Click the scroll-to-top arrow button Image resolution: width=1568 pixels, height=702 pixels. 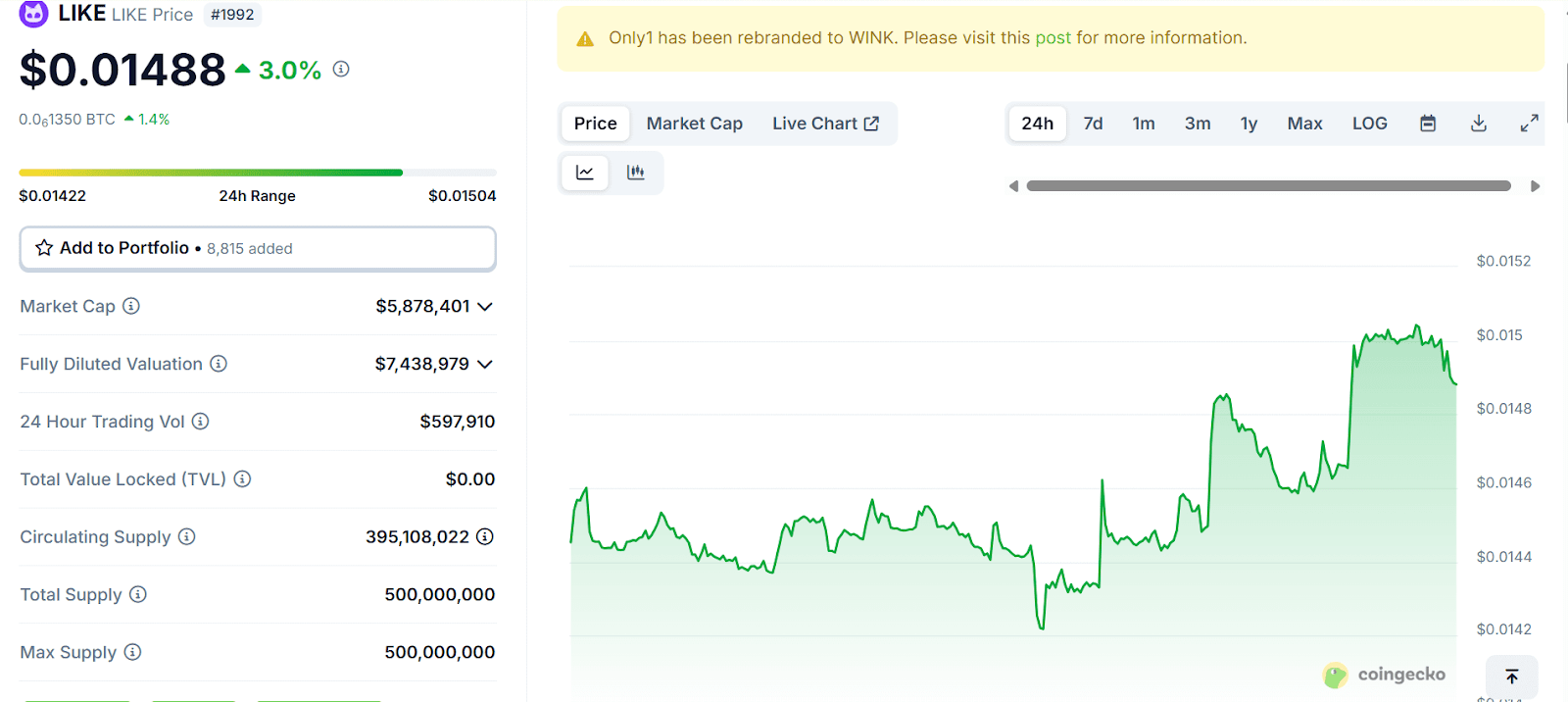pos(1511,677)
